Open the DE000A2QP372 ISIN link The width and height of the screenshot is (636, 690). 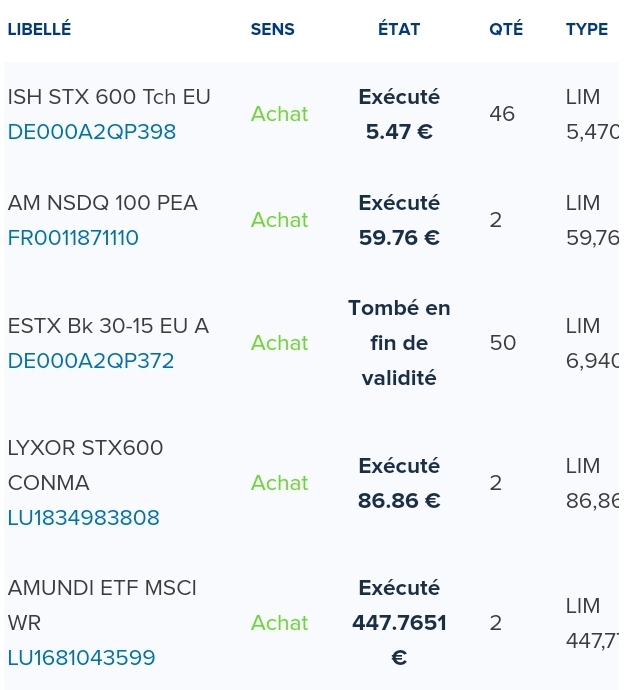point(91,361)
